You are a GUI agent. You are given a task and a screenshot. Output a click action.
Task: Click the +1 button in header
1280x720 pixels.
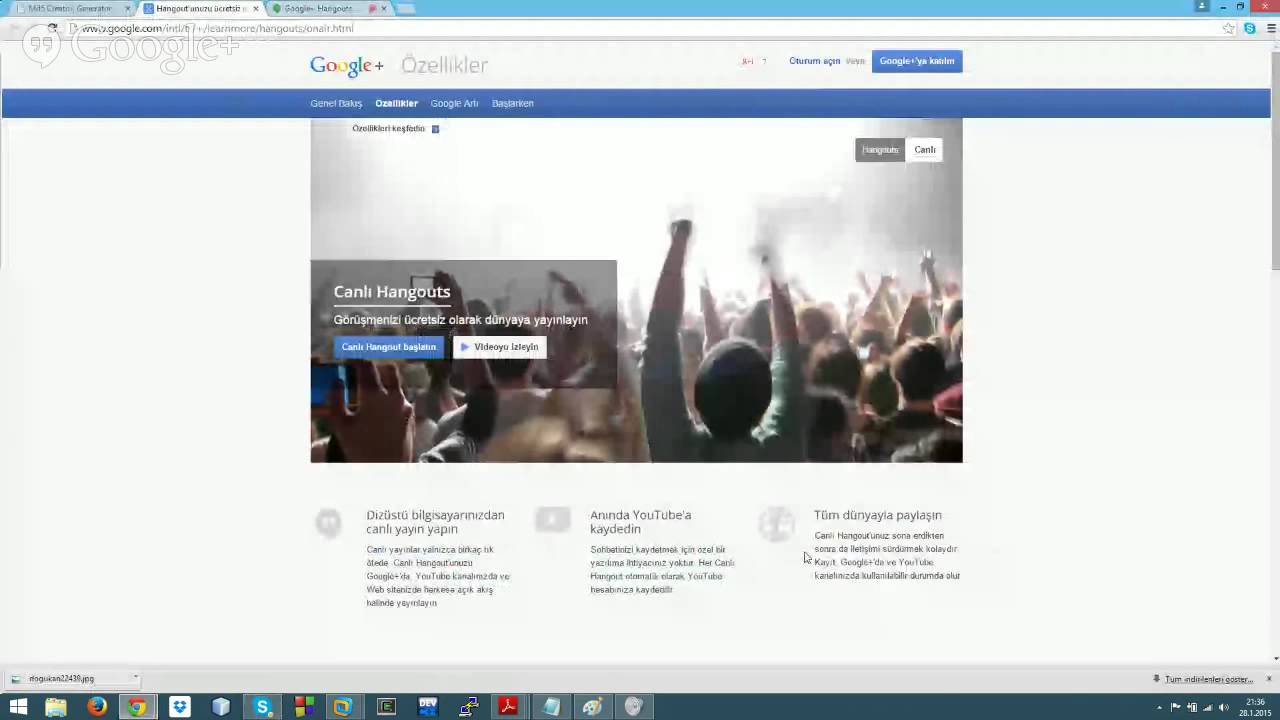(748, 61)
